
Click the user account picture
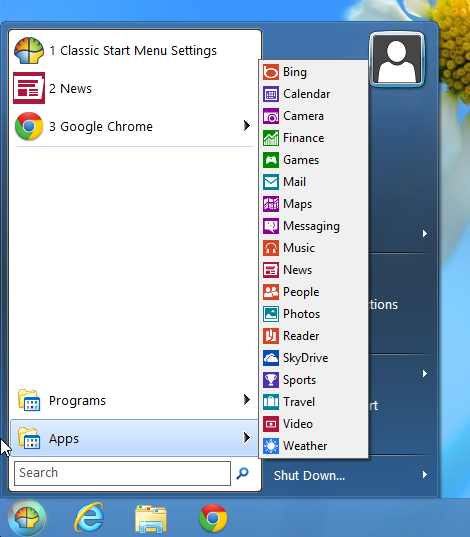397,59
